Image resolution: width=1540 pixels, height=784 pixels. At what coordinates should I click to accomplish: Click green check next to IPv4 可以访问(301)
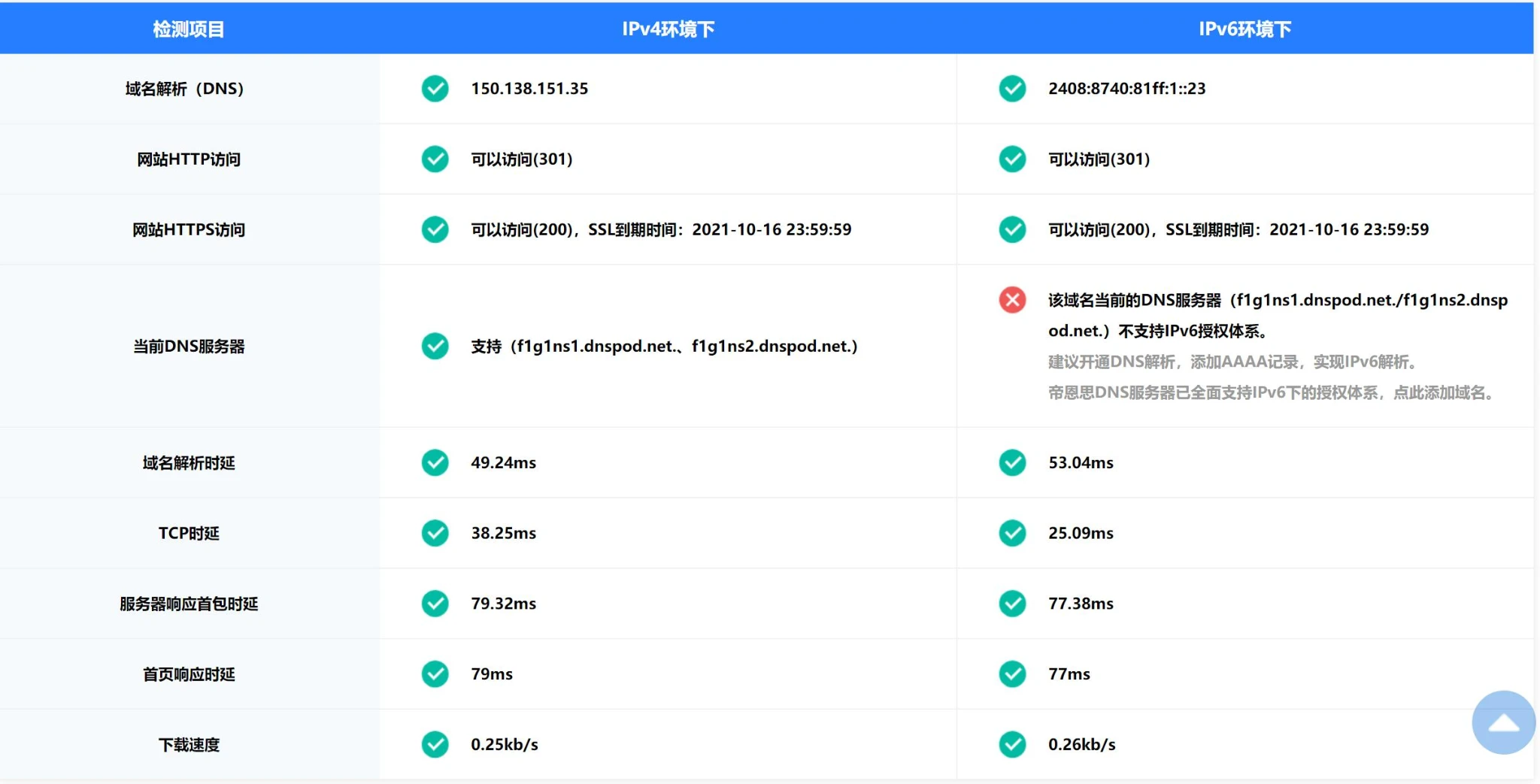pyautogui.click(x=435, y=159)
